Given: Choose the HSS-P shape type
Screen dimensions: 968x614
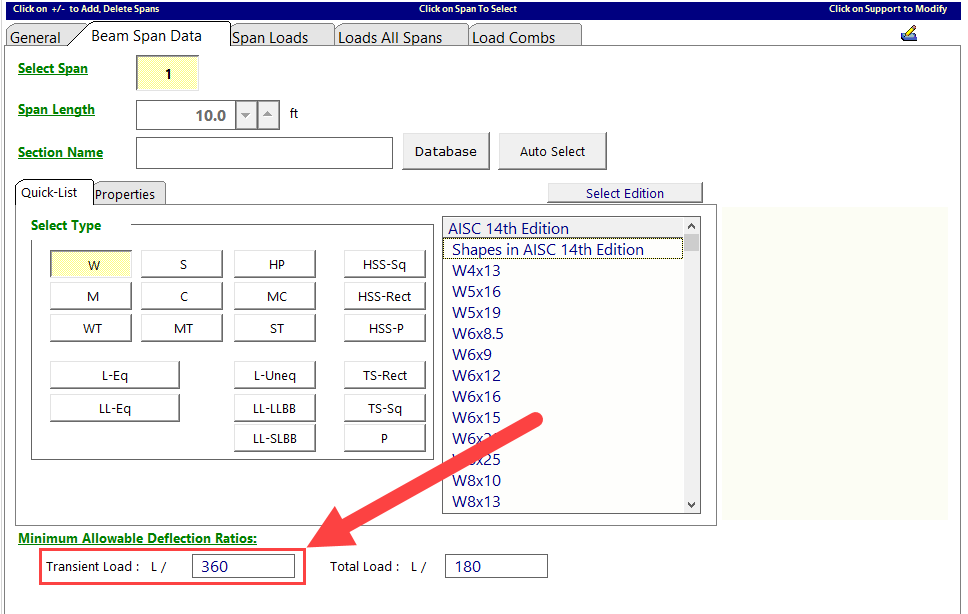Looking at the screenshot, I should pyautogui.click(x=385, y=329).
